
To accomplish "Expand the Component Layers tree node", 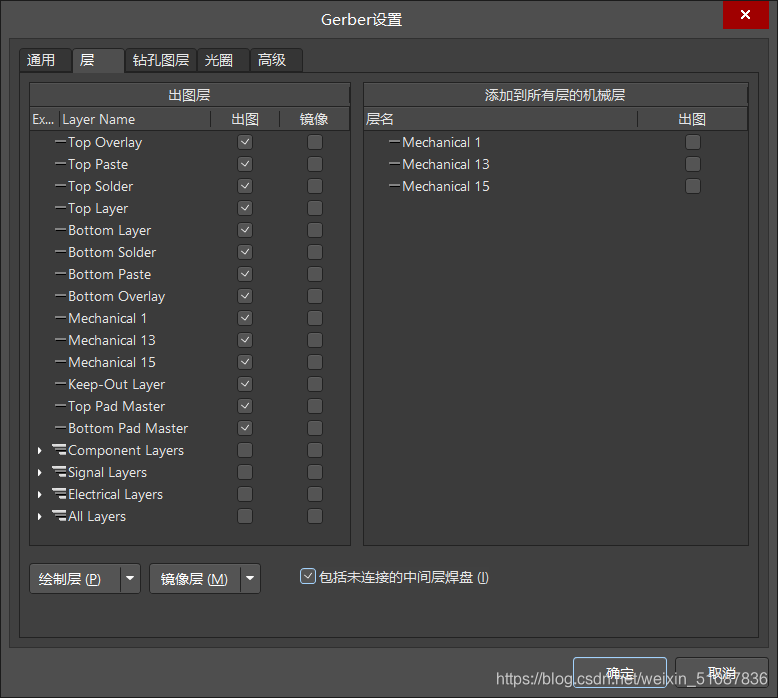I will pyautogui.click(x=40, y=450).
